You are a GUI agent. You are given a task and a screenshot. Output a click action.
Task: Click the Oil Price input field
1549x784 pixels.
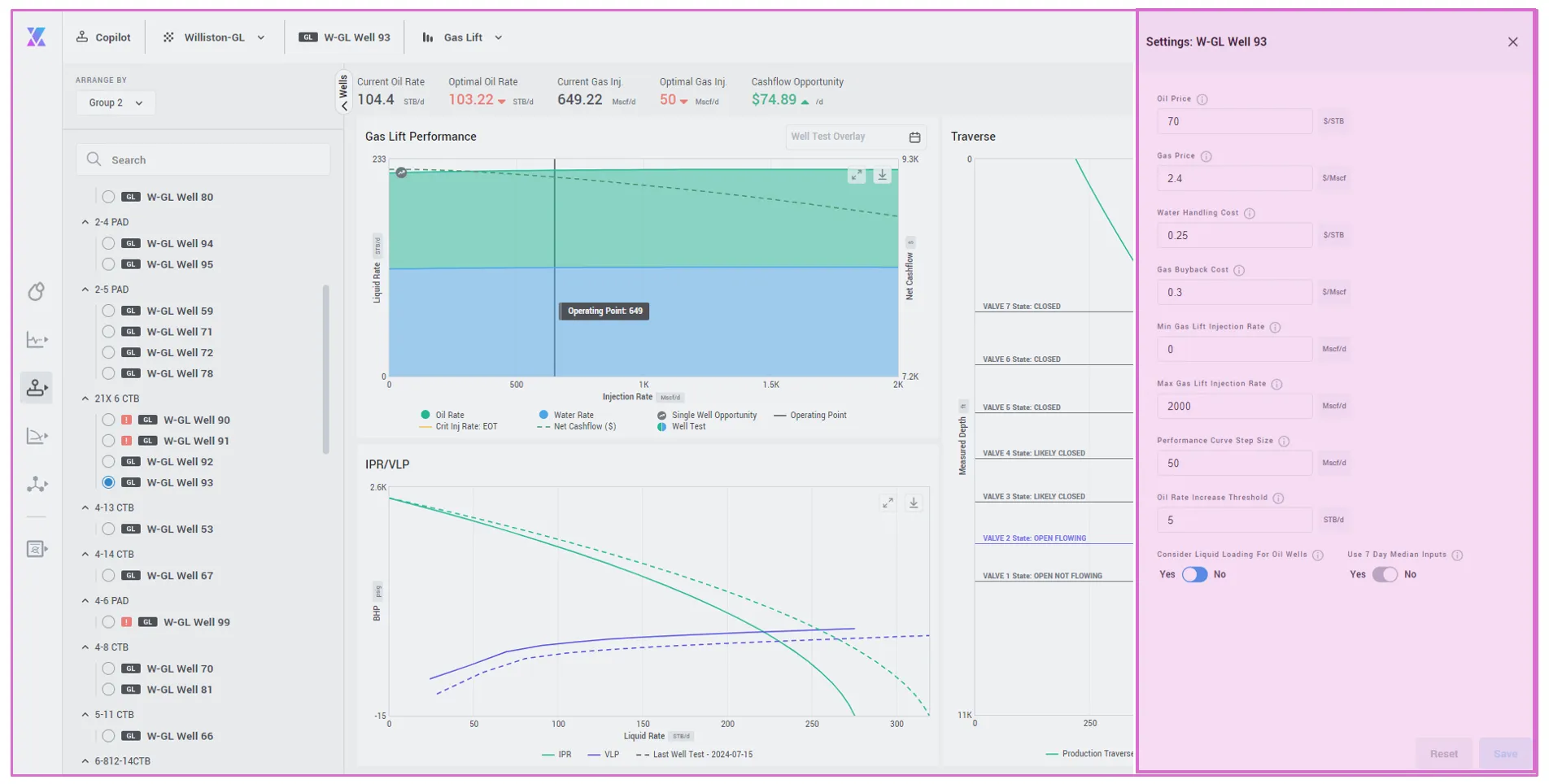(x=1234, y=121)
